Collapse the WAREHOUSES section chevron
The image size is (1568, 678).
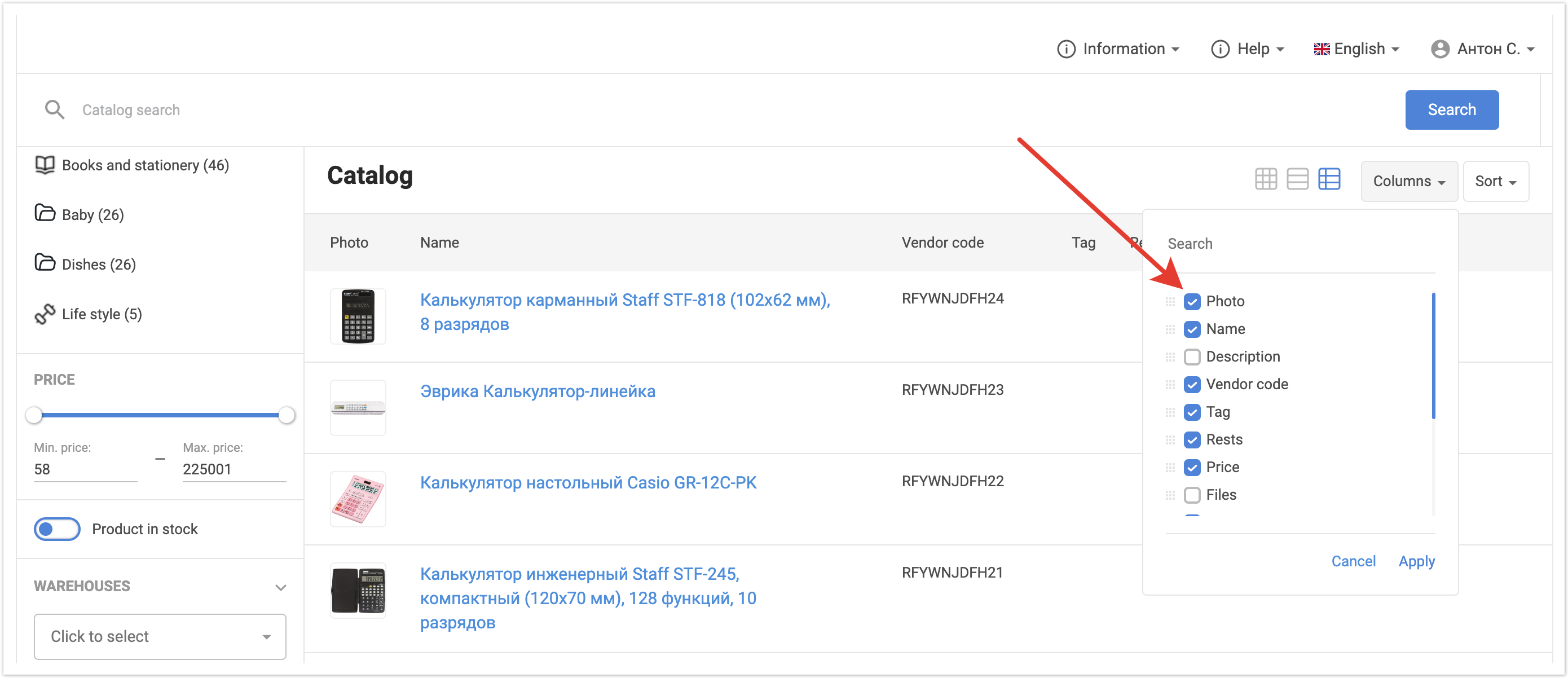(281, 587)
